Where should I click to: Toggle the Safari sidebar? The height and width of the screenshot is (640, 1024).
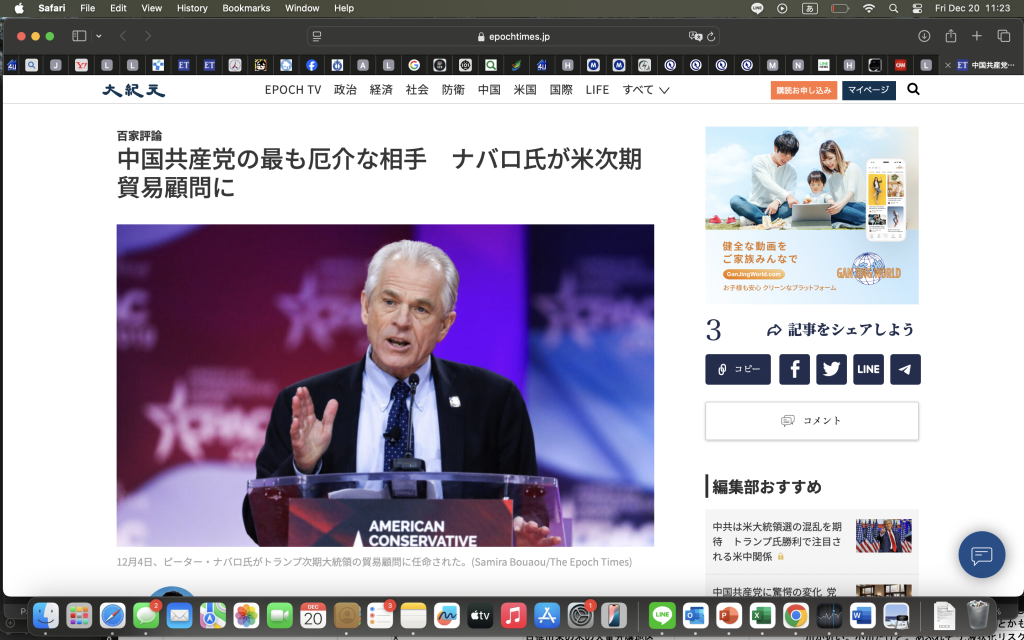coord(79,36)
